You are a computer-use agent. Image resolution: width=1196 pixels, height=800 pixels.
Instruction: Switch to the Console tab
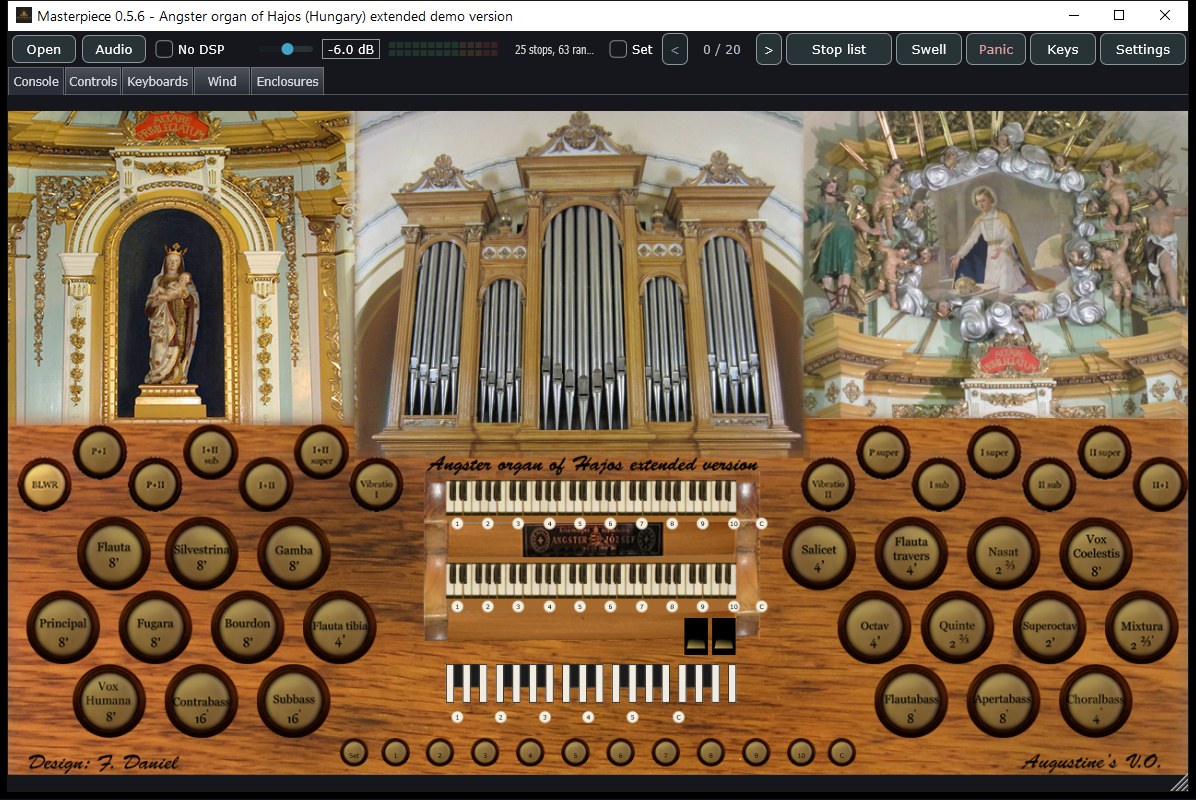point(36,81)
